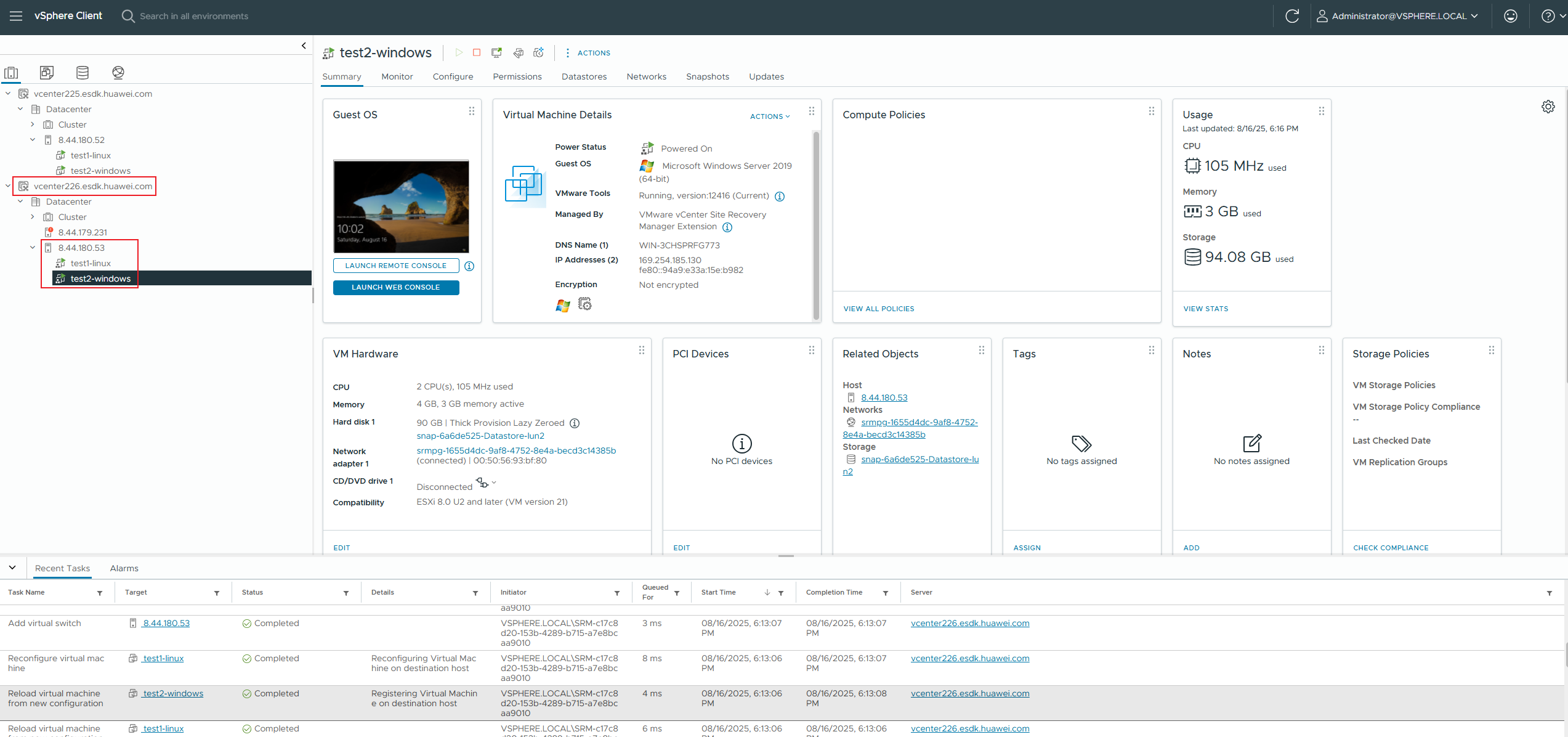Open snap-6a6de525-Datastore-lun2 link in VM Hardware
This screenshot has height=737, width=1568.
click(480, 436)
